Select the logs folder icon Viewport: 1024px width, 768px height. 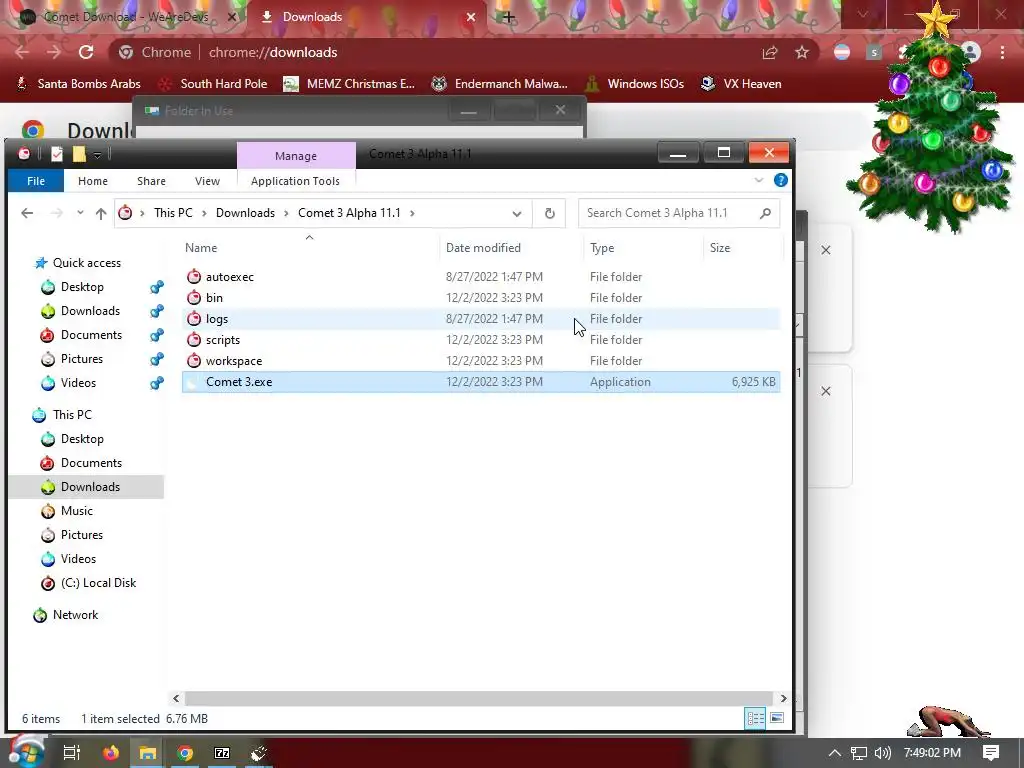pos(193,319)
